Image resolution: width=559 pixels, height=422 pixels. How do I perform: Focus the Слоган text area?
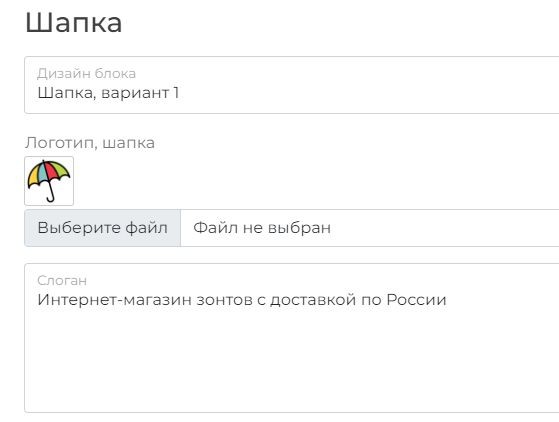coord(292,338)
